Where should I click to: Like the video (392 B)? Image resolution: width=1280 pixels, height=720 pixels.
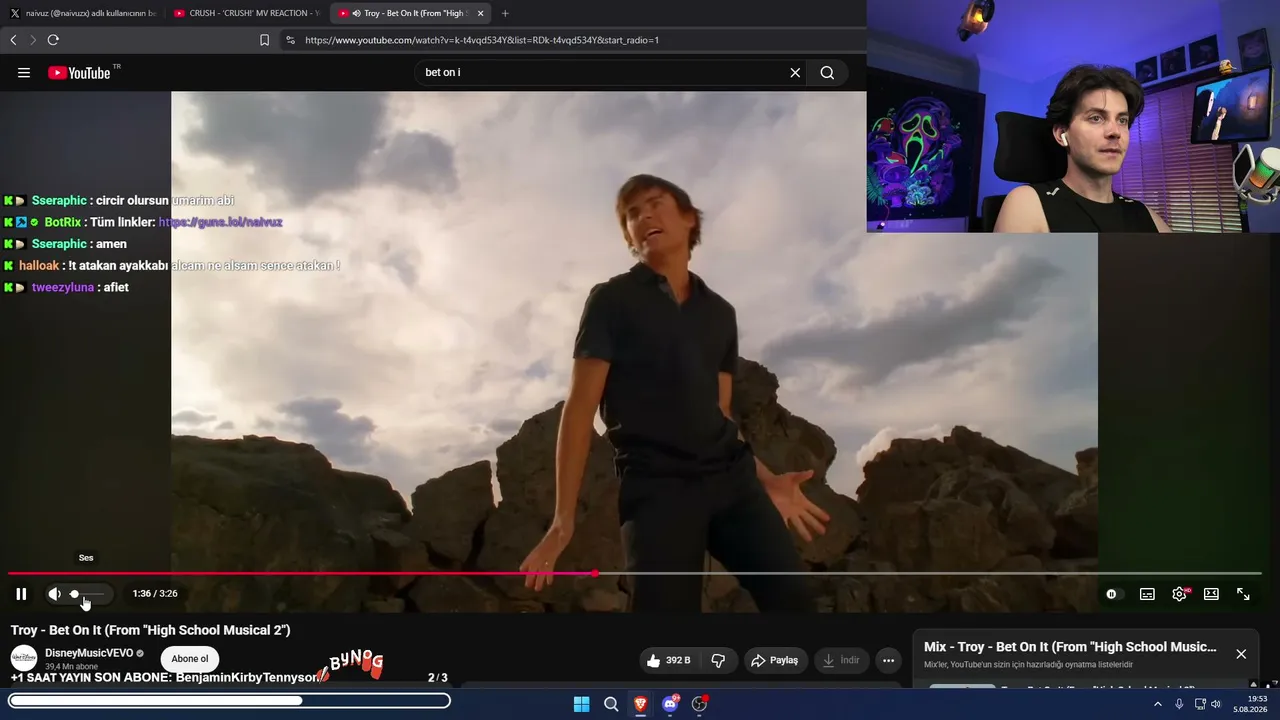click(x=669, y=660)
